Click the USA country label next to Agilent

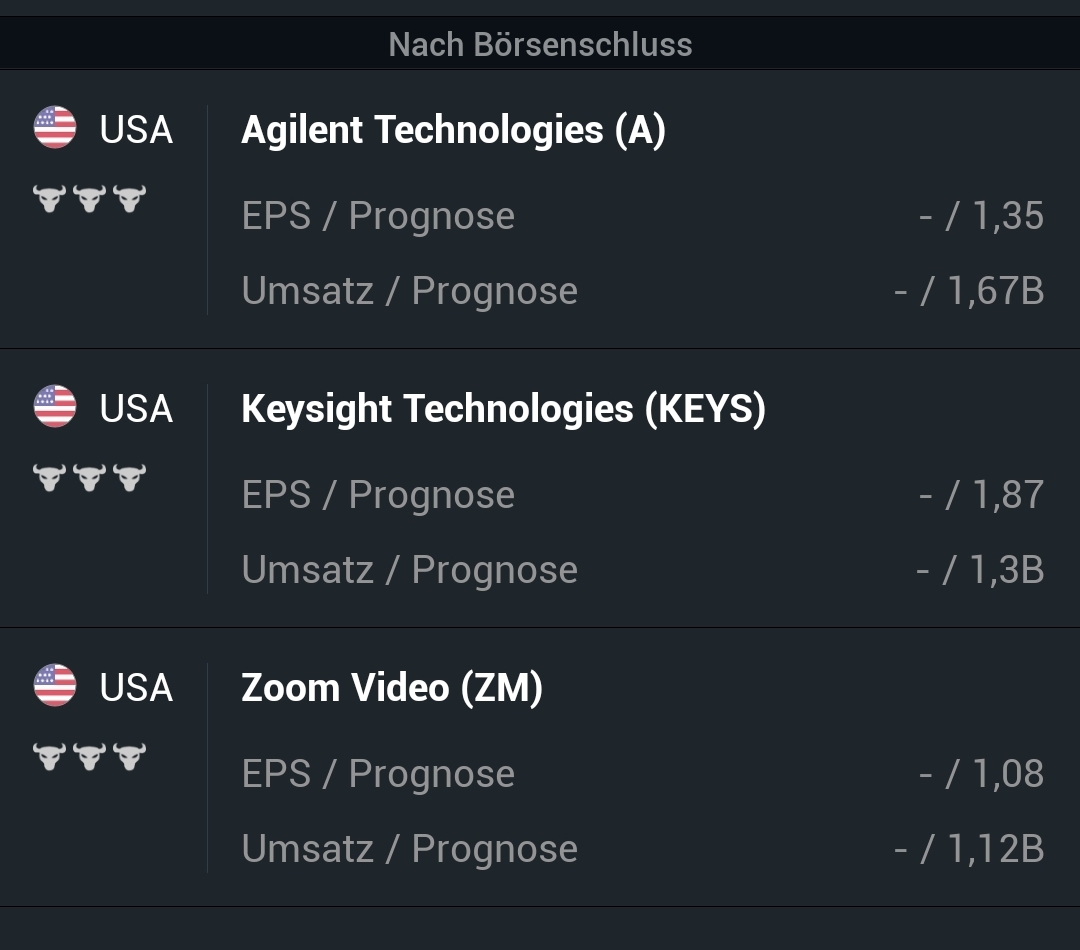click(136, 130)
